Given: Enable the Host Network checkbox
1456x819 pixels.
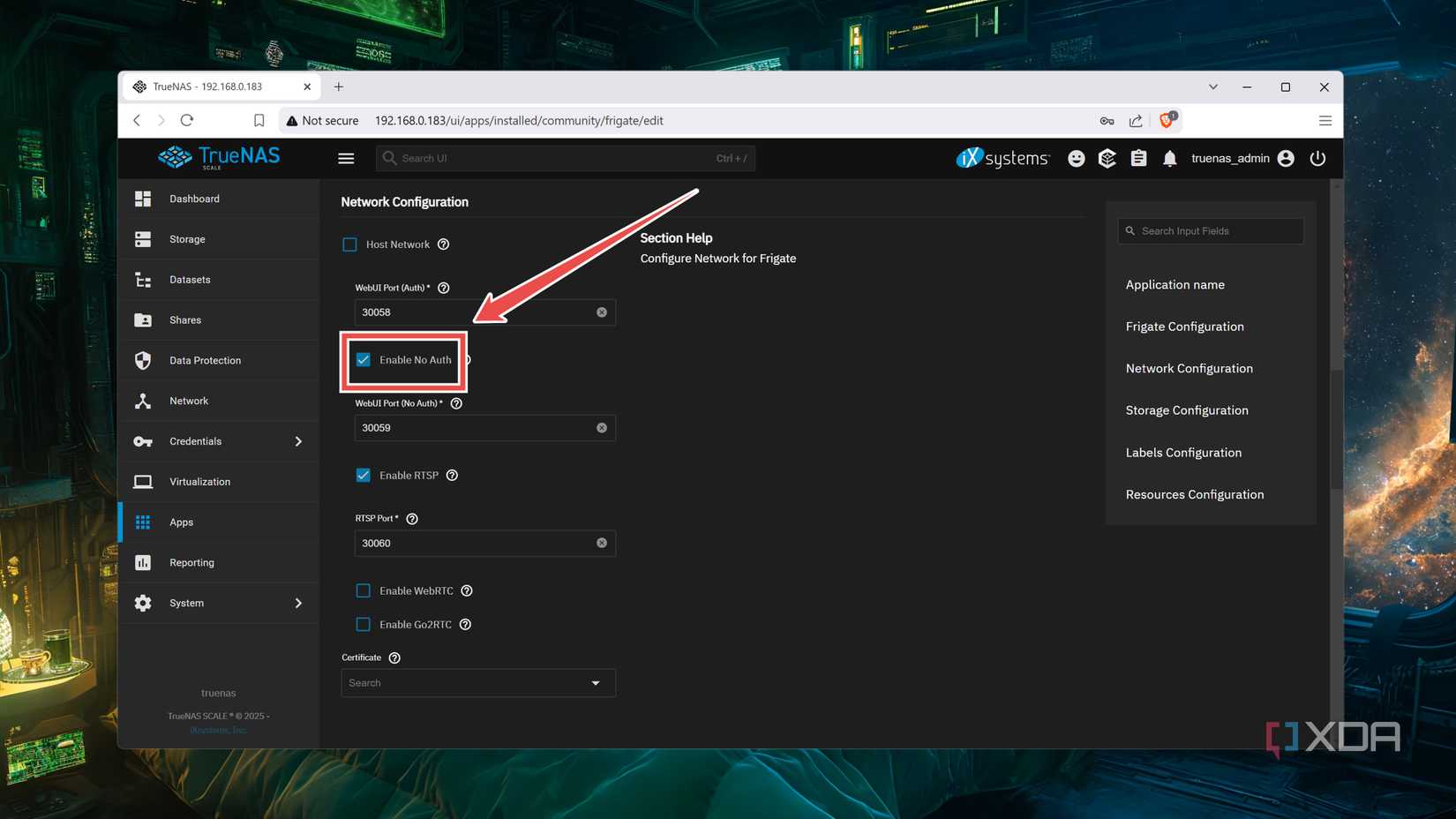Looking at the screenshot, I should tap(349, 244).
